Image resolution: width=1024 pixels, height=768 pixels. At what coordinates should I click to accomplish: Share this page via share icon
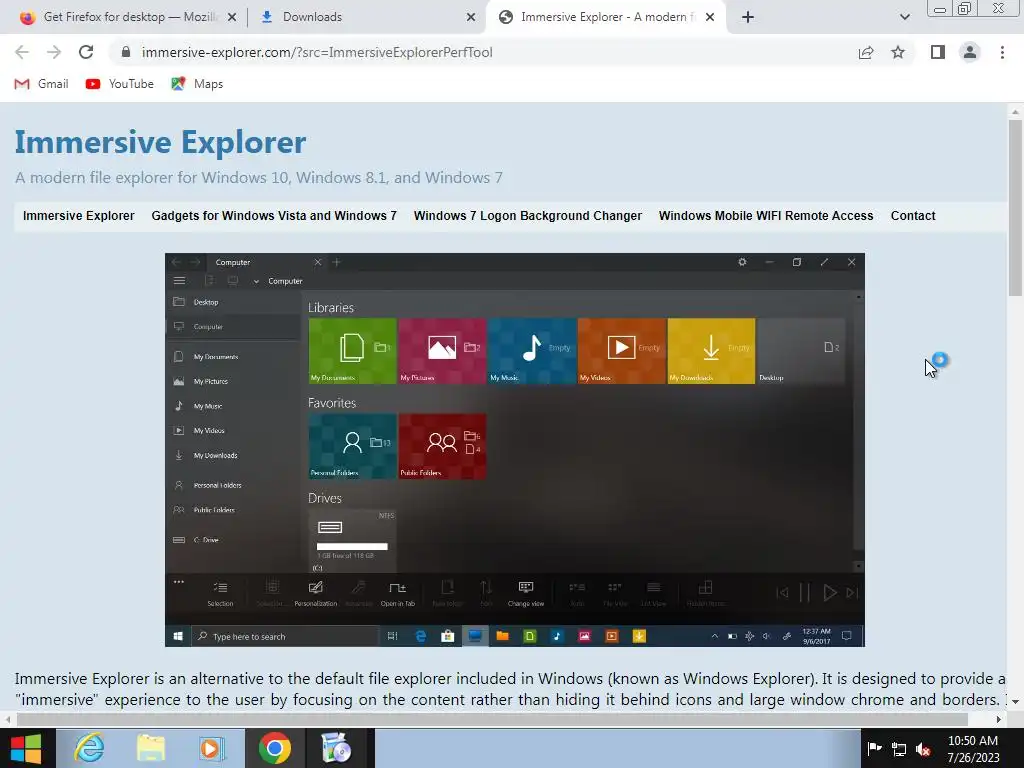point(866,52)
